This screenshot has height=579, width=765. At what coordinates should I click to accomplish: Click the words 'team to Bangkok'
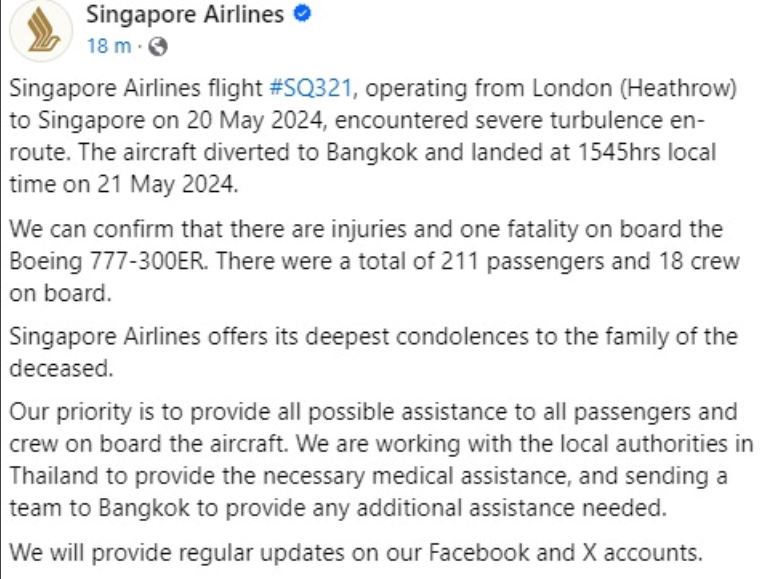100,508
